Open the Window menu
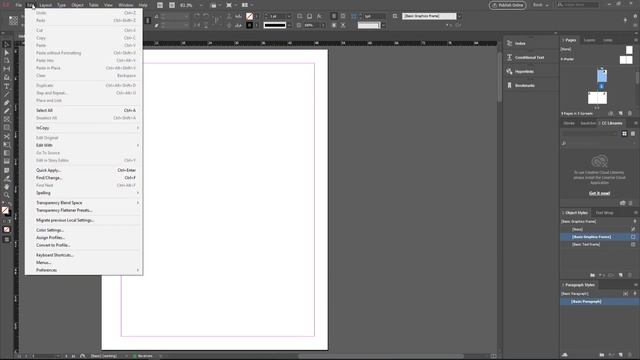This screenshot has height=360, width=640. 126,5
